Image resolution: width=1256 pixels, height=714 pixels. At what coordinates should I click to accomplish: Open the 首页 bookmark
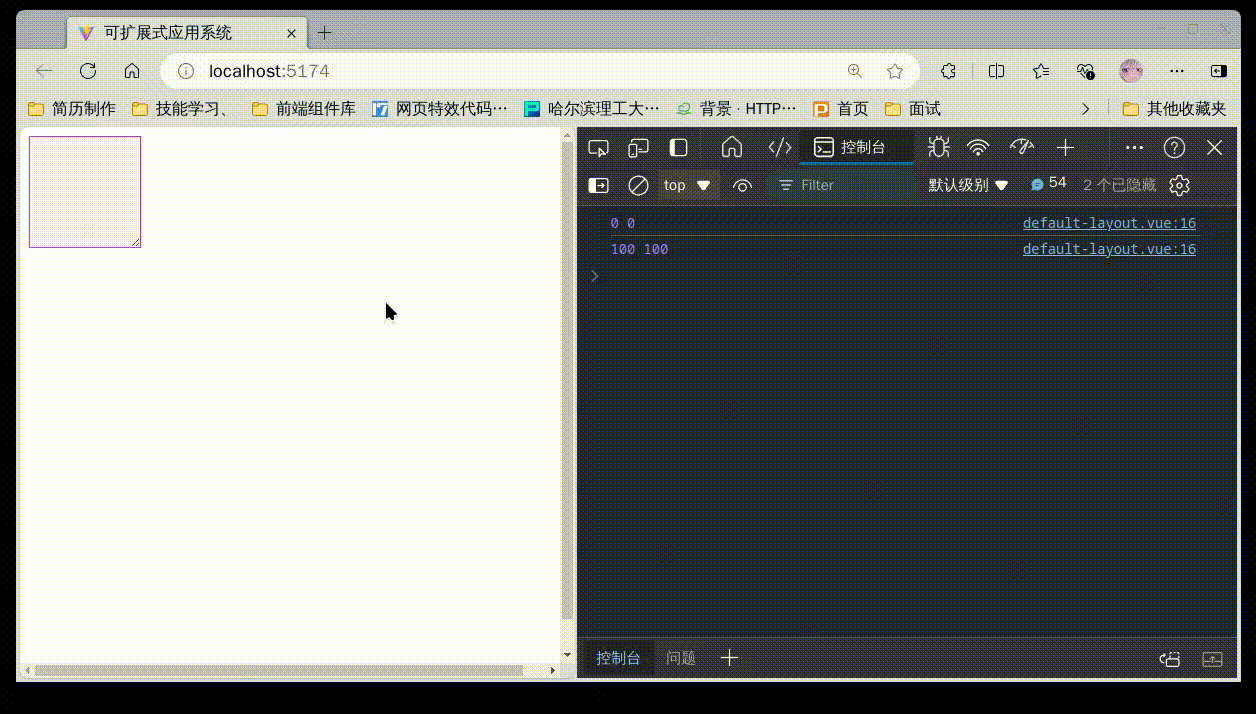(x=841, y=109)
